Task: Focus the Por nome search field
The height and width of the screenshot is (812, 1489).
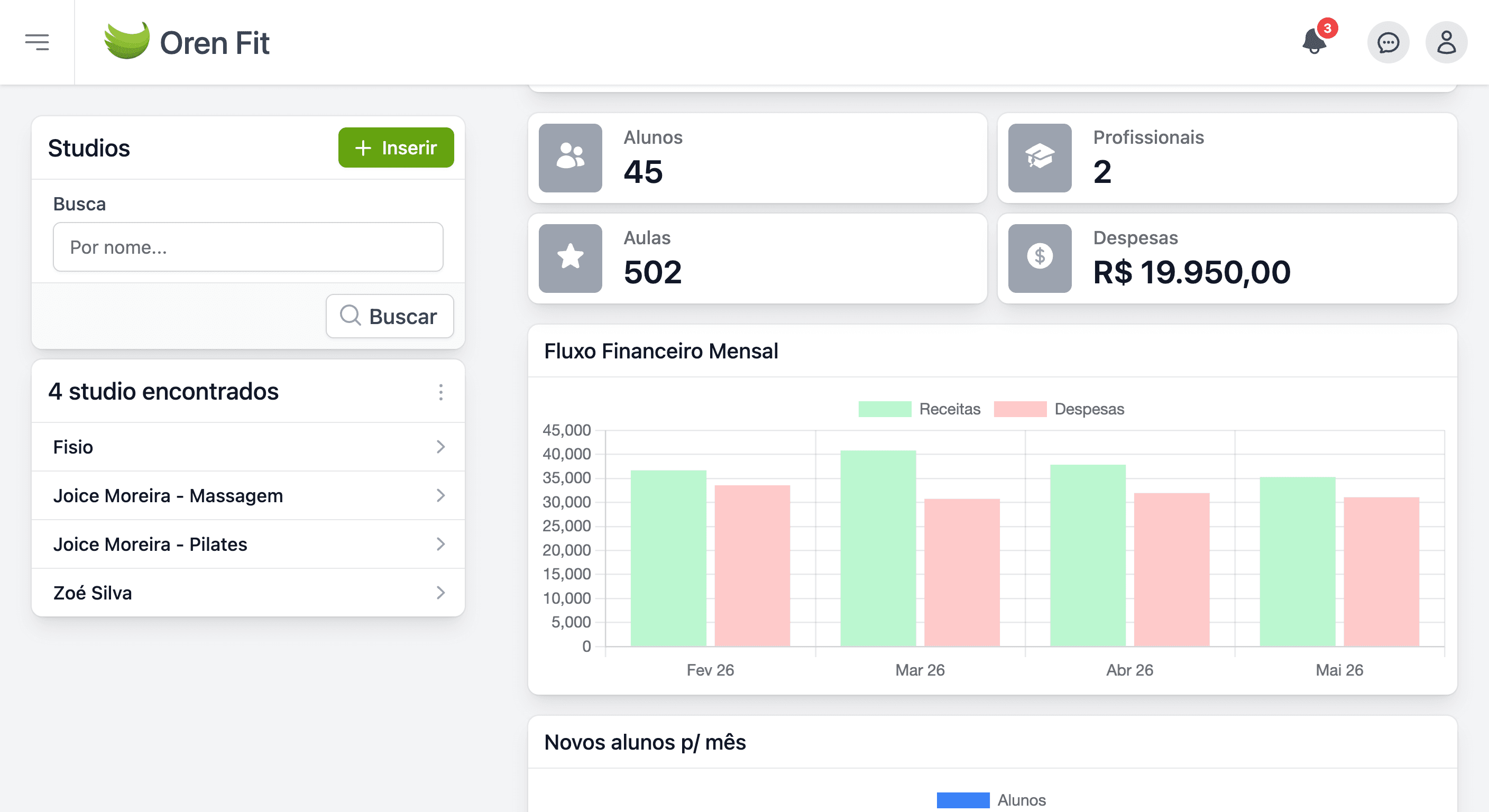Action: [x=248, y=247]
